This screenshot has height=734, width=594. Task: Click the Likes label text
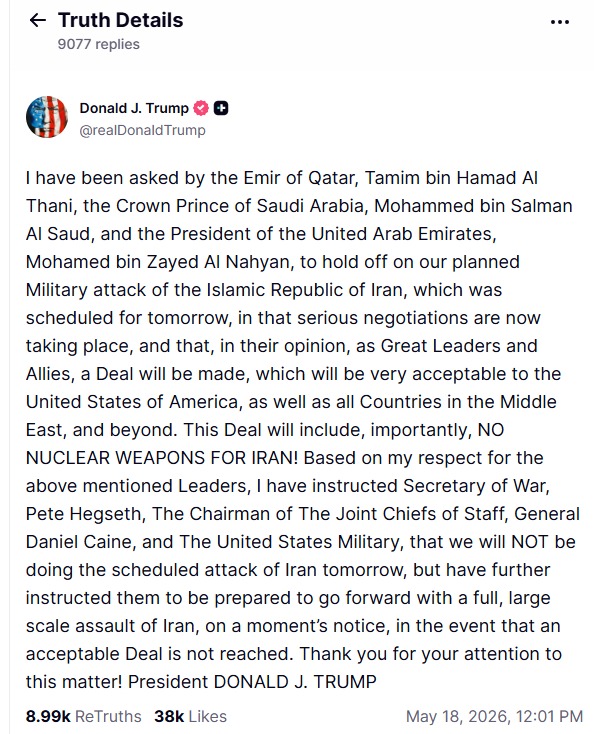[208, 716]
